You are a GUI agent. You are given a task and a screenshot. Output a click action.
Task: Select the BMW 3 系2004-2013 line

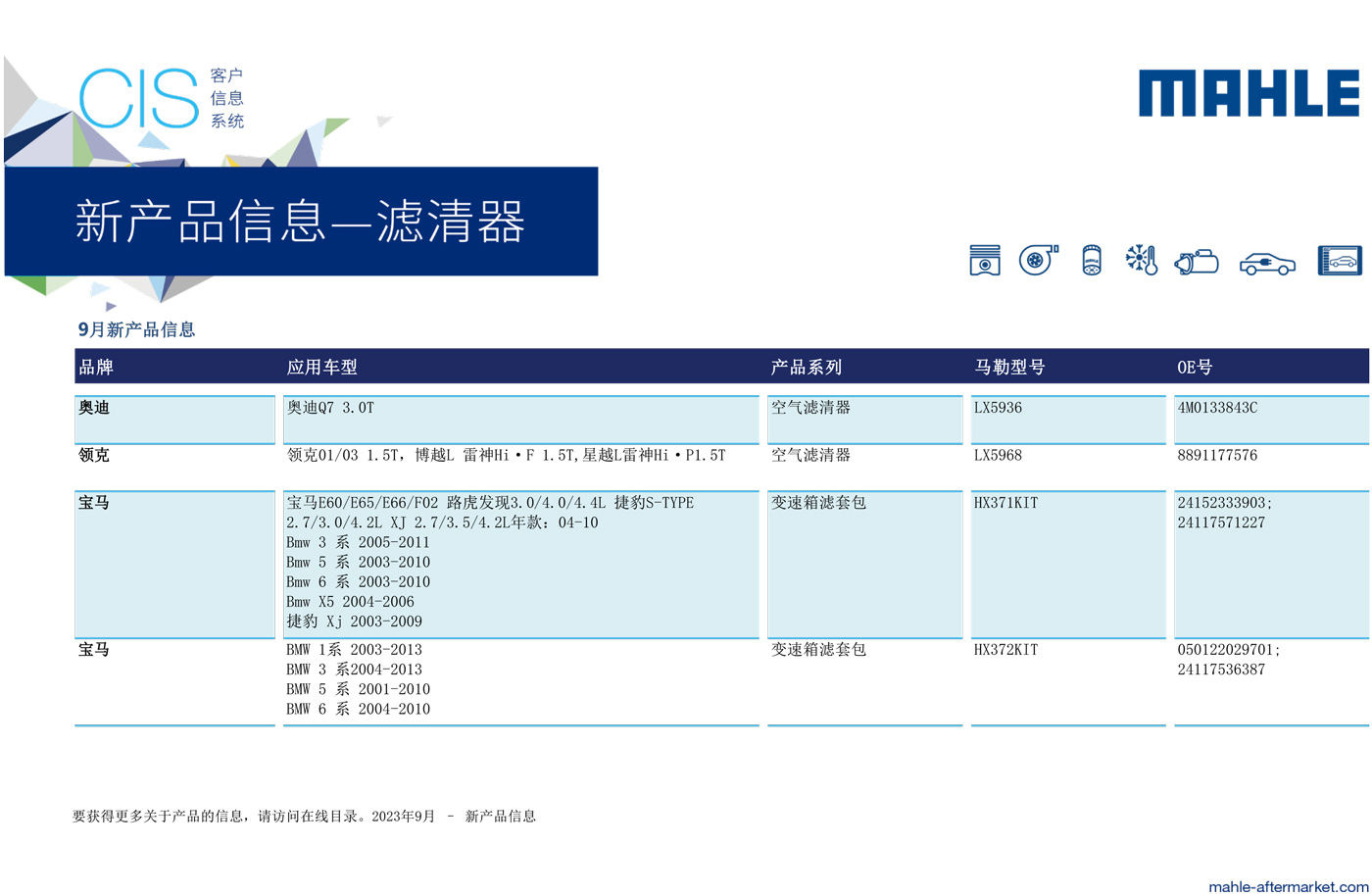pyautogui.click(x=354, y=670)
